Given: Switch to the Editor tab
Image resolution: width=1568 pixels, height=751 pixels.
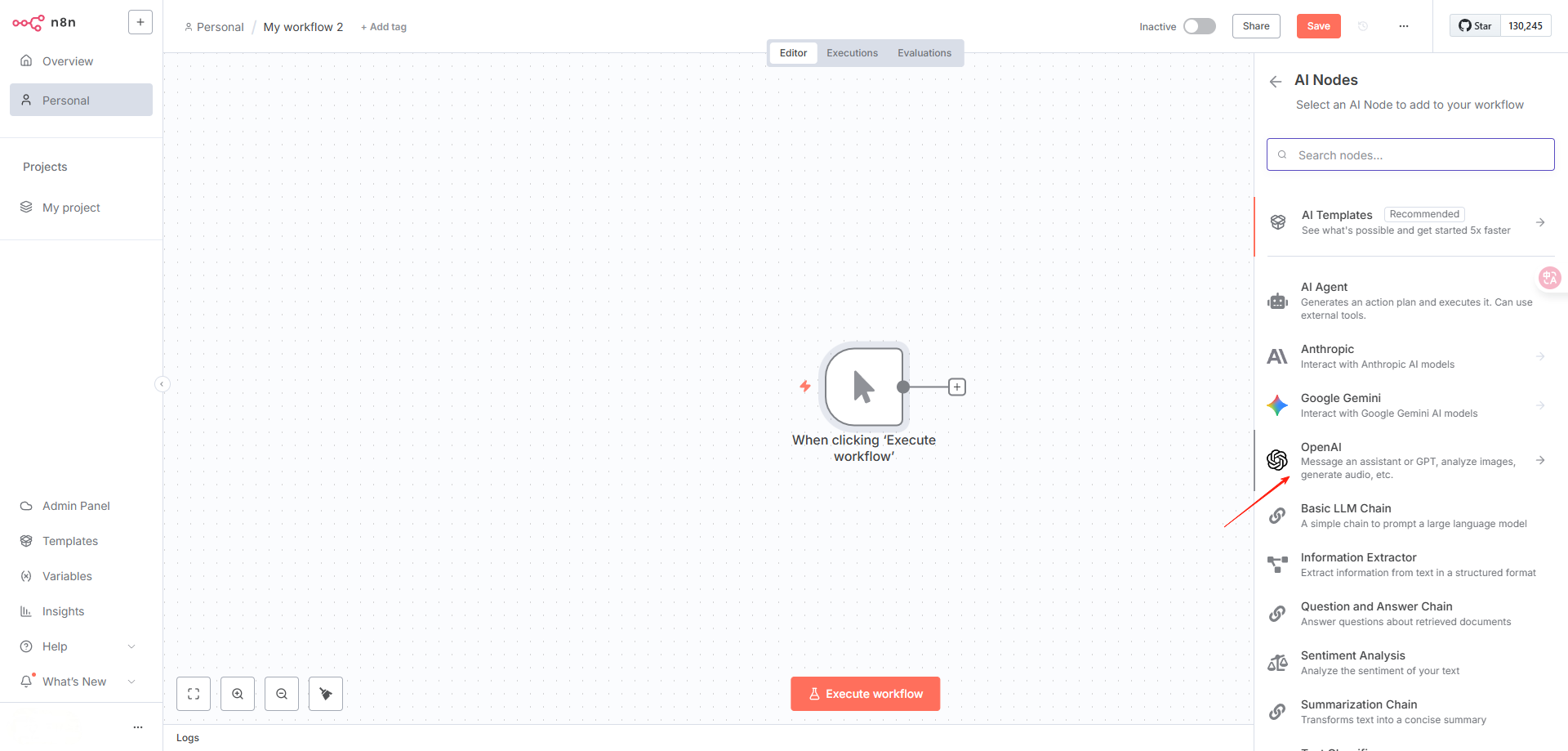Looking at the screenshot, I should click(x=793, y=53).
